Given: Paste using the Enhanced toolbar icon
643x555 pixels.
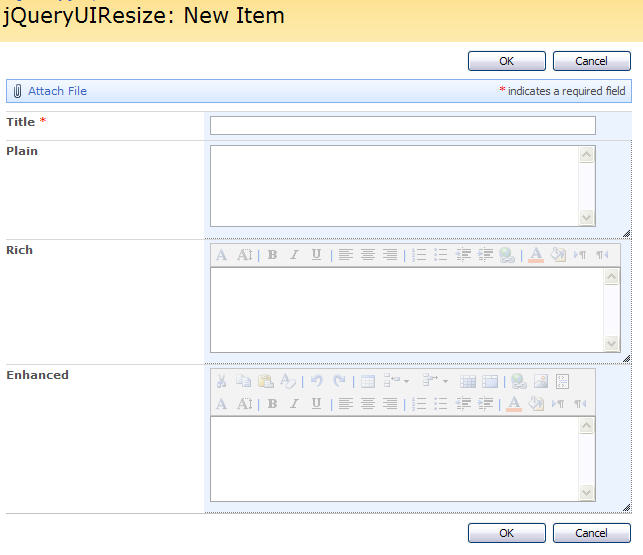Looking at the screenshot, I should [265, 381].
